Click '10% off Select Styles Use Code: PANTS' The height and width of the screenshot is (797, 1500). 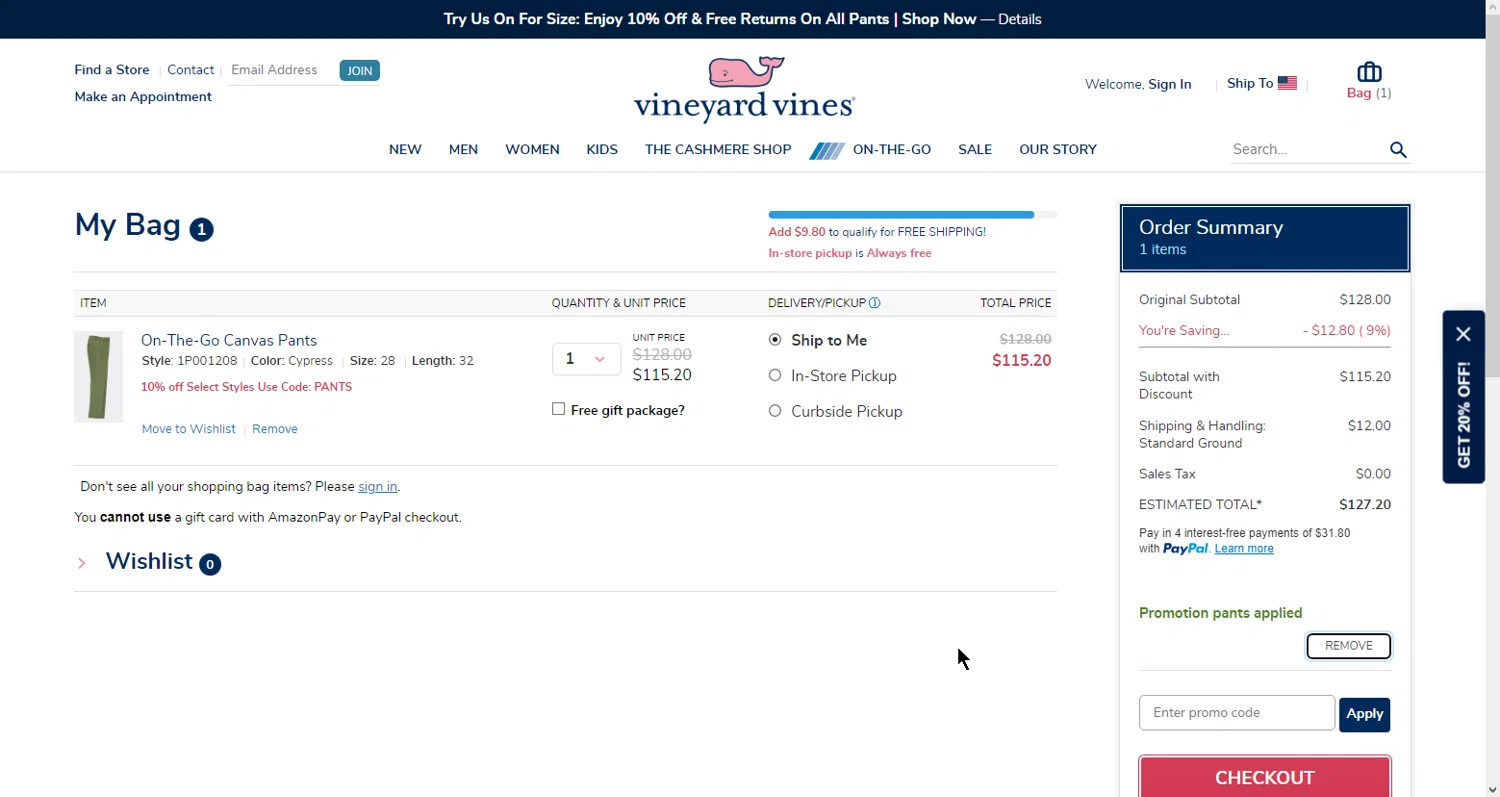246,387
